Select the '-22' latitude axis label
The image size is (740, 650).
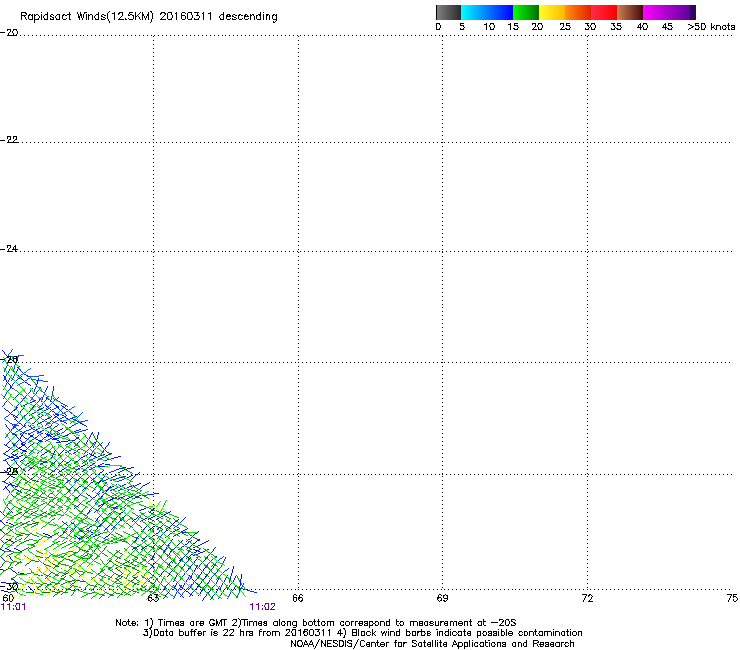[x=9, y=140]
